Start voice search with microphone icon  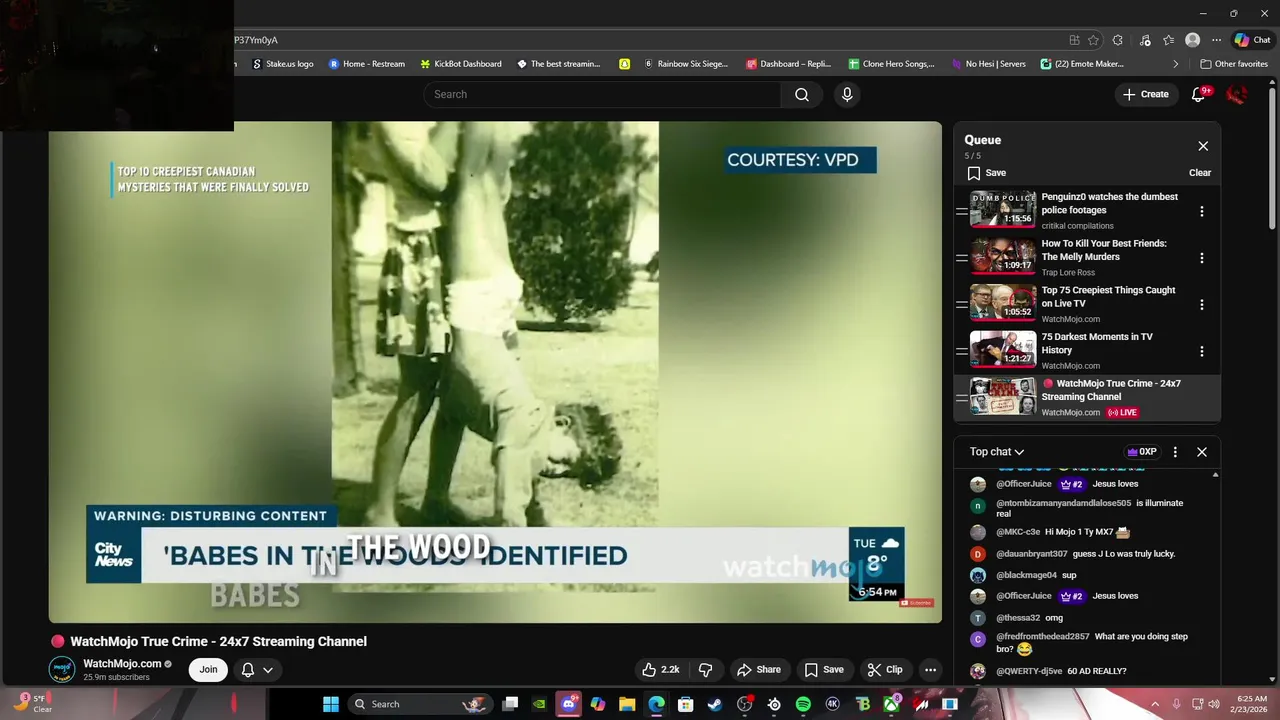pyautogui.click(x=847, y=94)
